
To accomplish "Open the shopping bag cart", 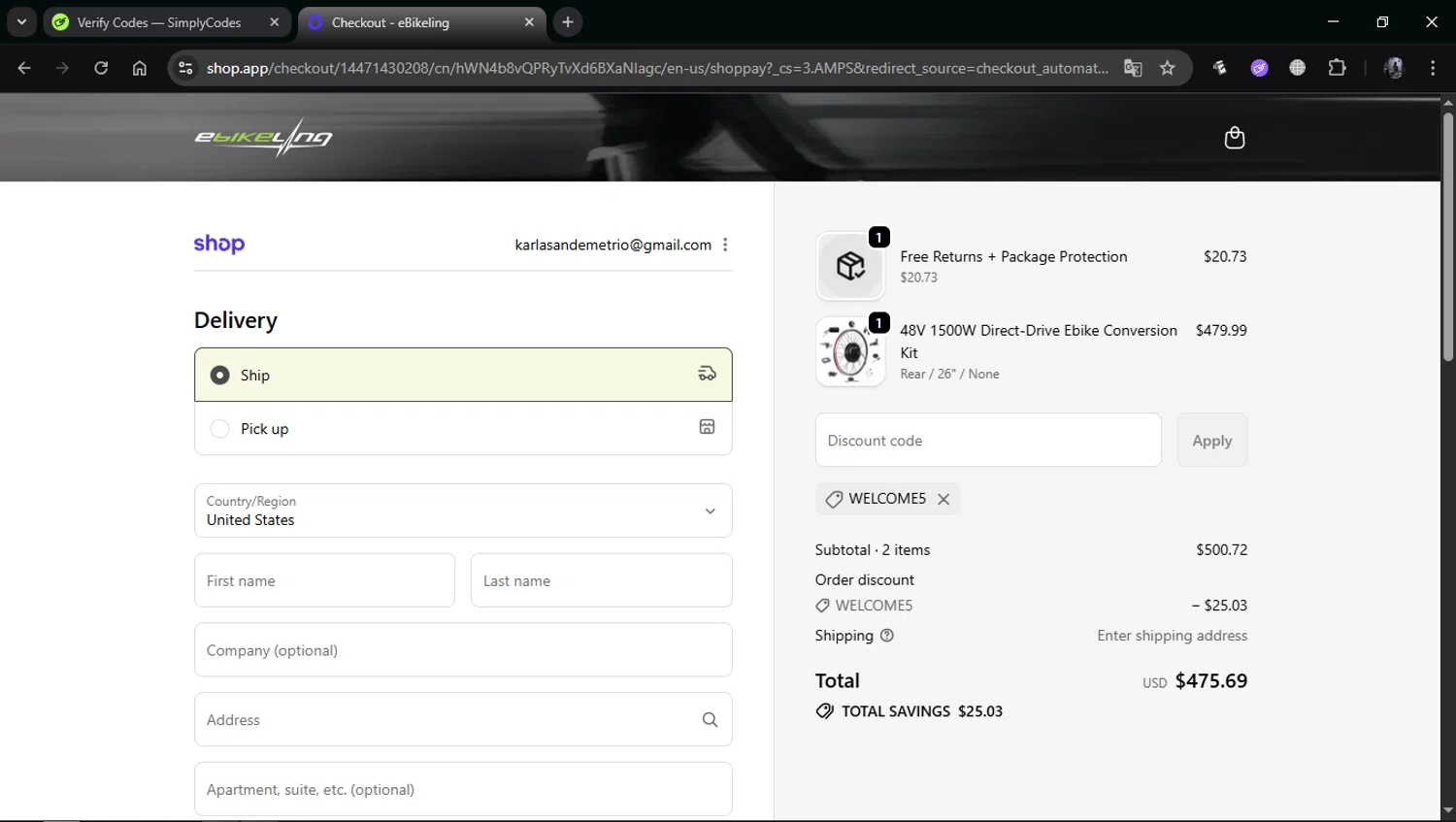I will pos(1235,138).
